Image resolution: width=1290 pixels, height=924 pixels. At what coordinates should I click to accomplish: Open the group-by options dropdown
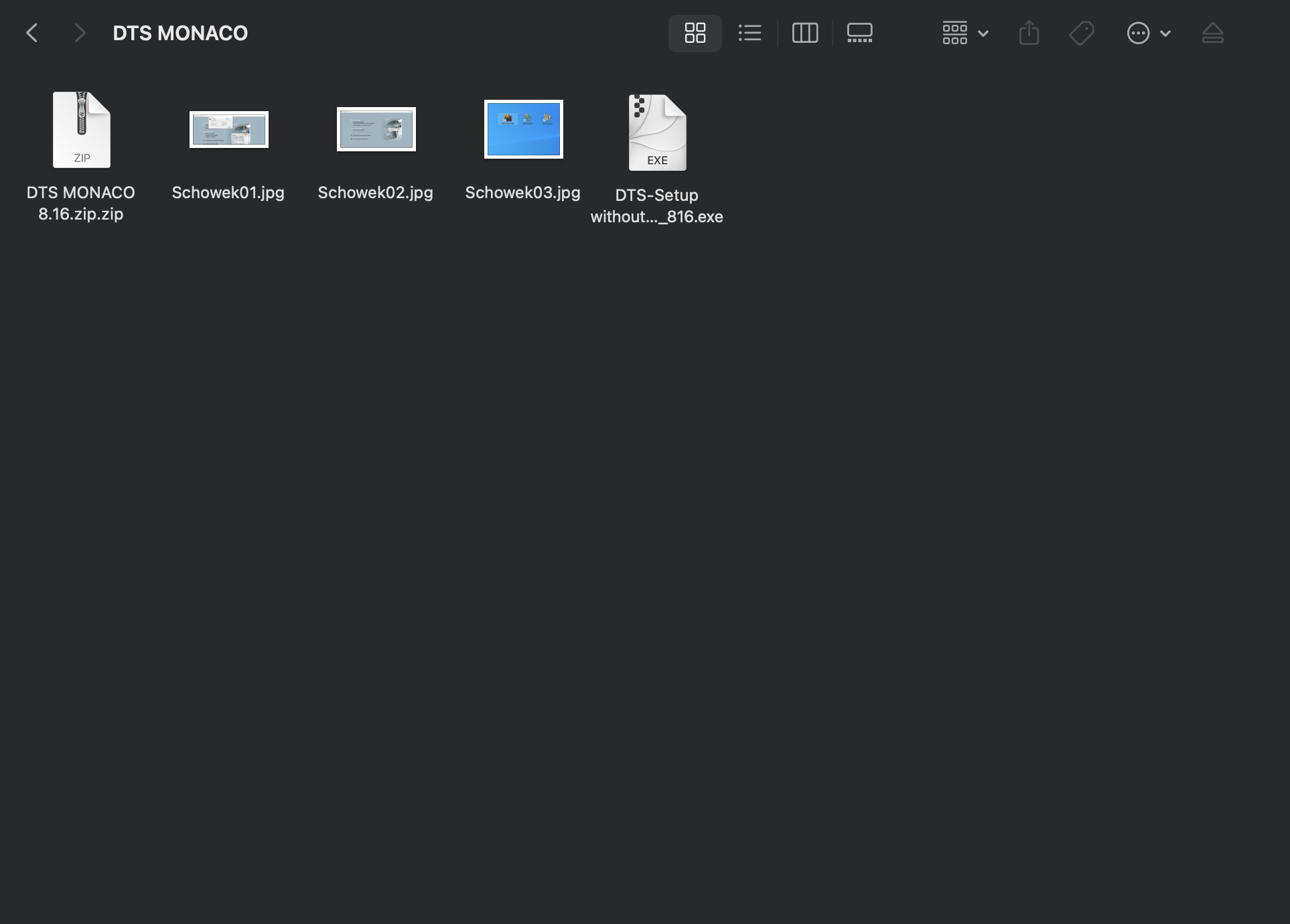point(964,33)
